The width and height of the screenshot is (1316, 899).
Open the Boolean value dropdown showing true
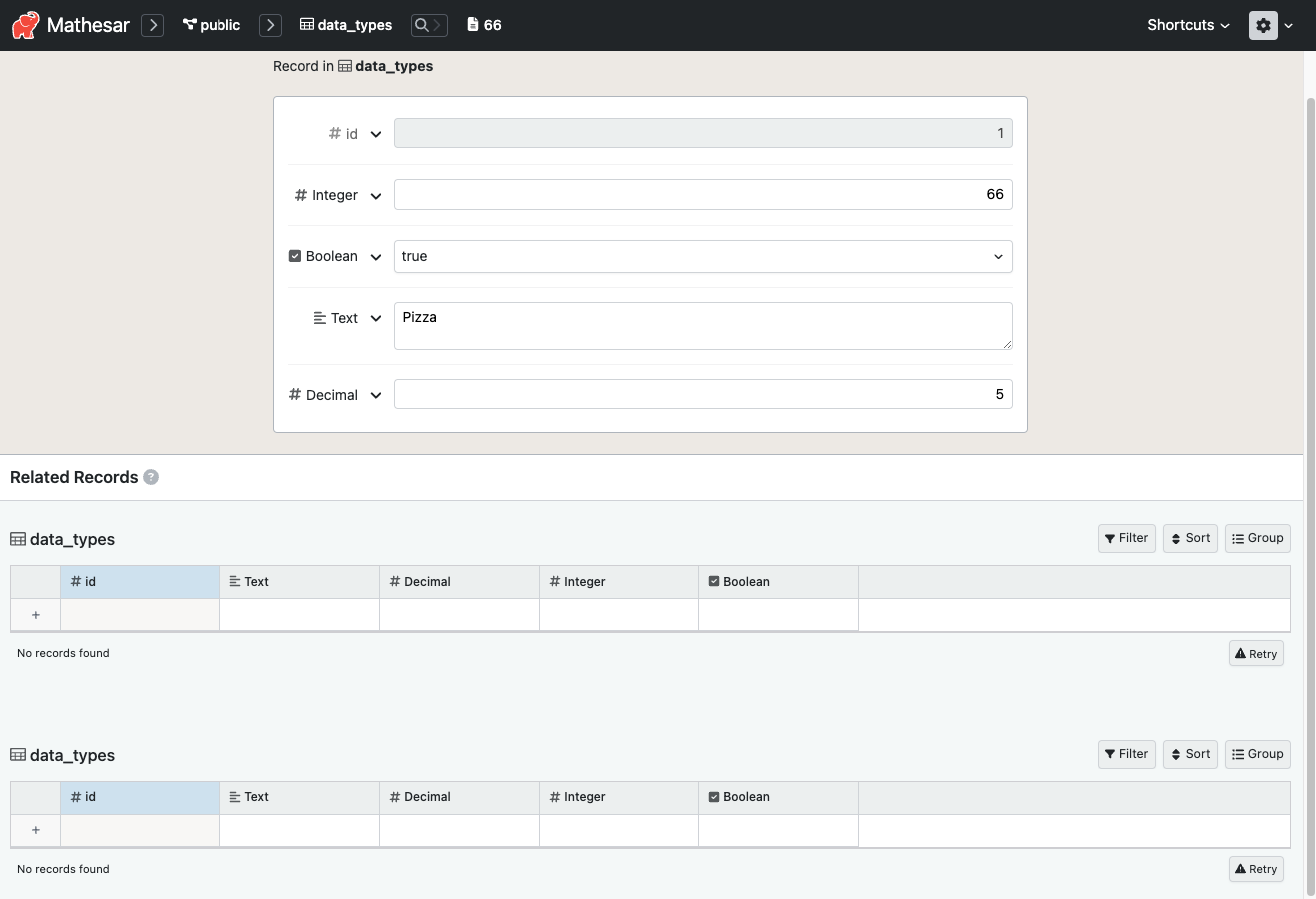pyautogui.click(x=702, y=256)
